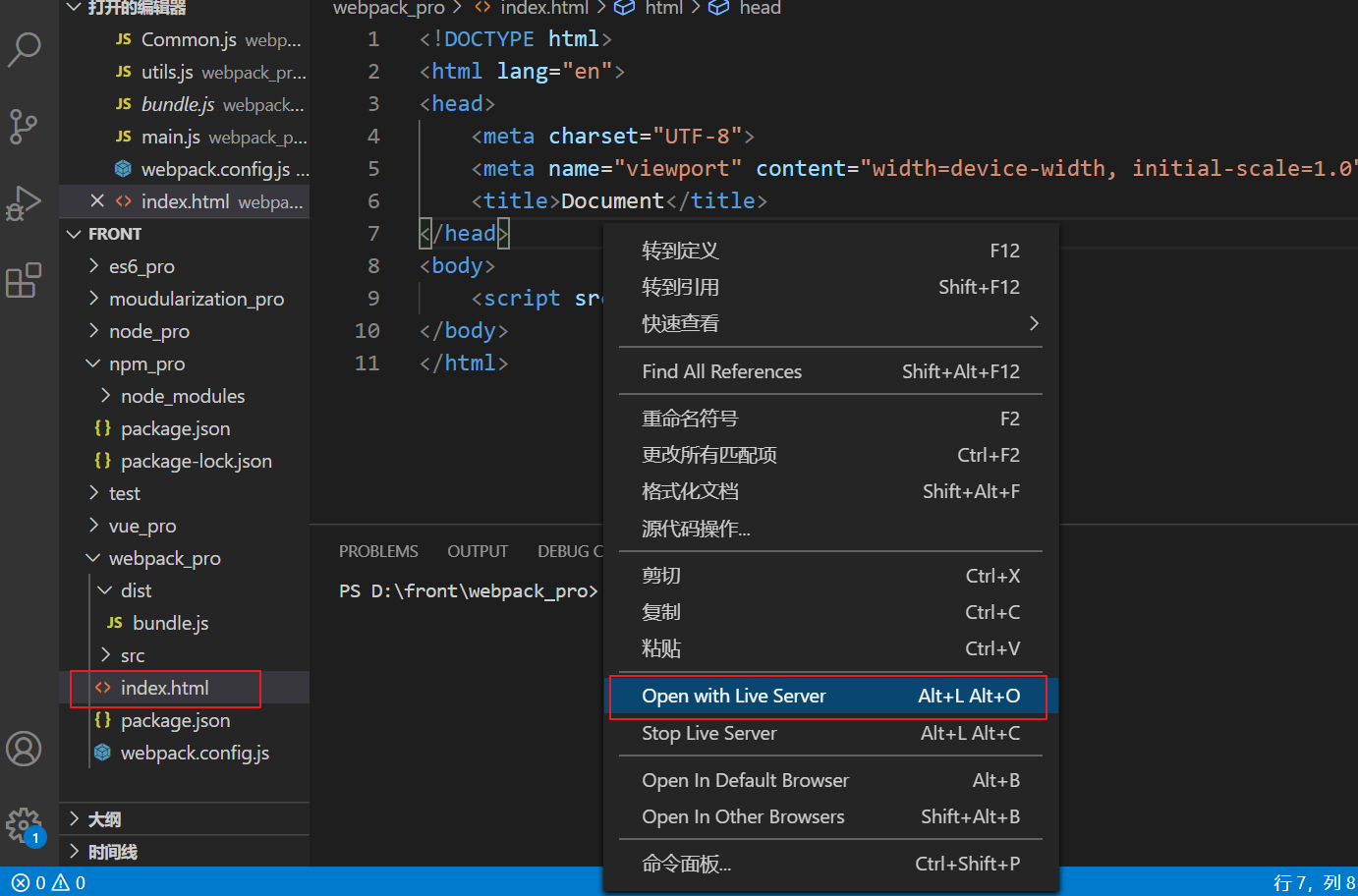This screenshot has height=896, width=1358.
Task: Expand the 时间线 timeline section
Action: tap(74, 852)
